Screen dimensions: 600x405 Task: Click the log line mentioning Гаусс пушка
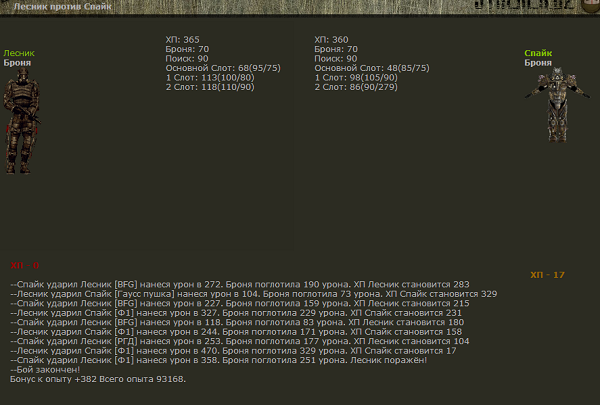click(253, 294)
